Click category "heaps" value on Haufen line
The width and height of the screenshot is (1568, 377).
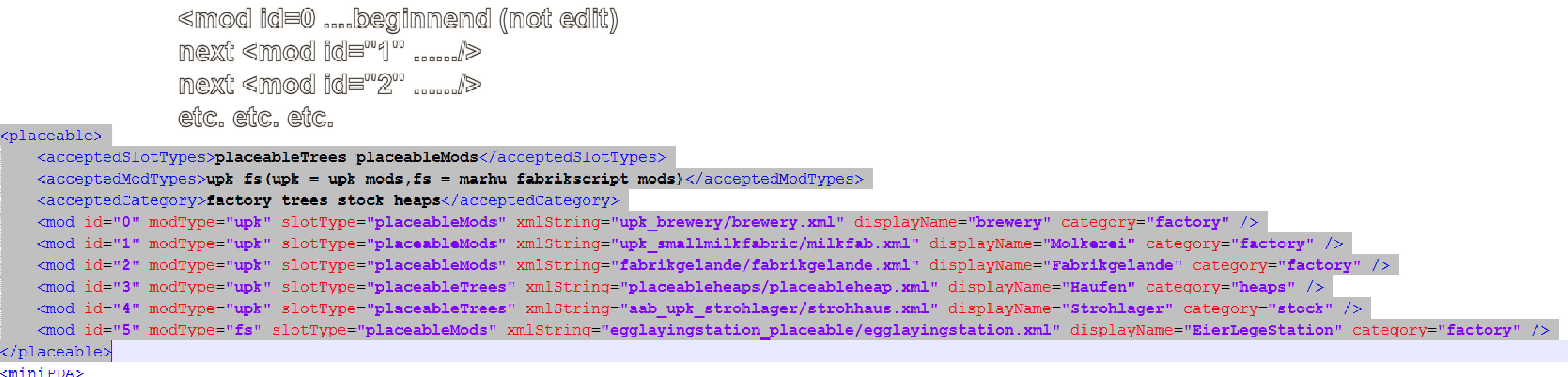tap(1263, 287)
